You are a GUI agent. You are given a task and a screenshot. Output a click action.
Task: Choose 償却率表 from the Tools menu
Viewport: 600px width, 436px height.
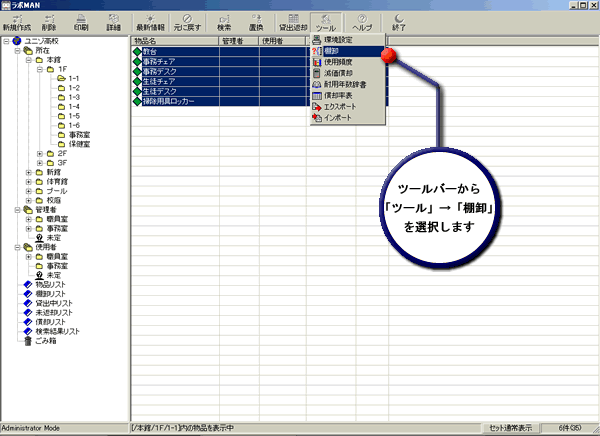(348, 95)
